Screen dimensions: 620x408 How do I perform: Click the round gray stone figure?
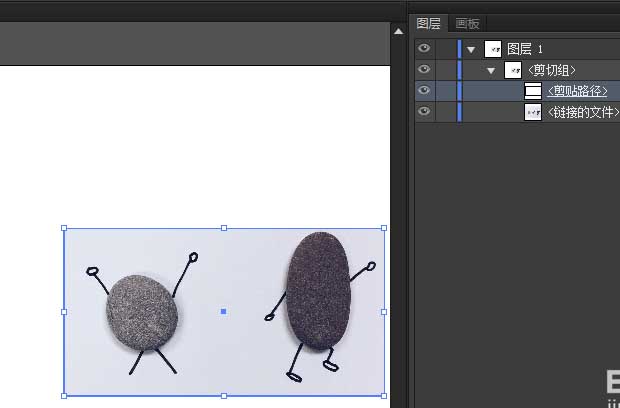tap(143, 313)
